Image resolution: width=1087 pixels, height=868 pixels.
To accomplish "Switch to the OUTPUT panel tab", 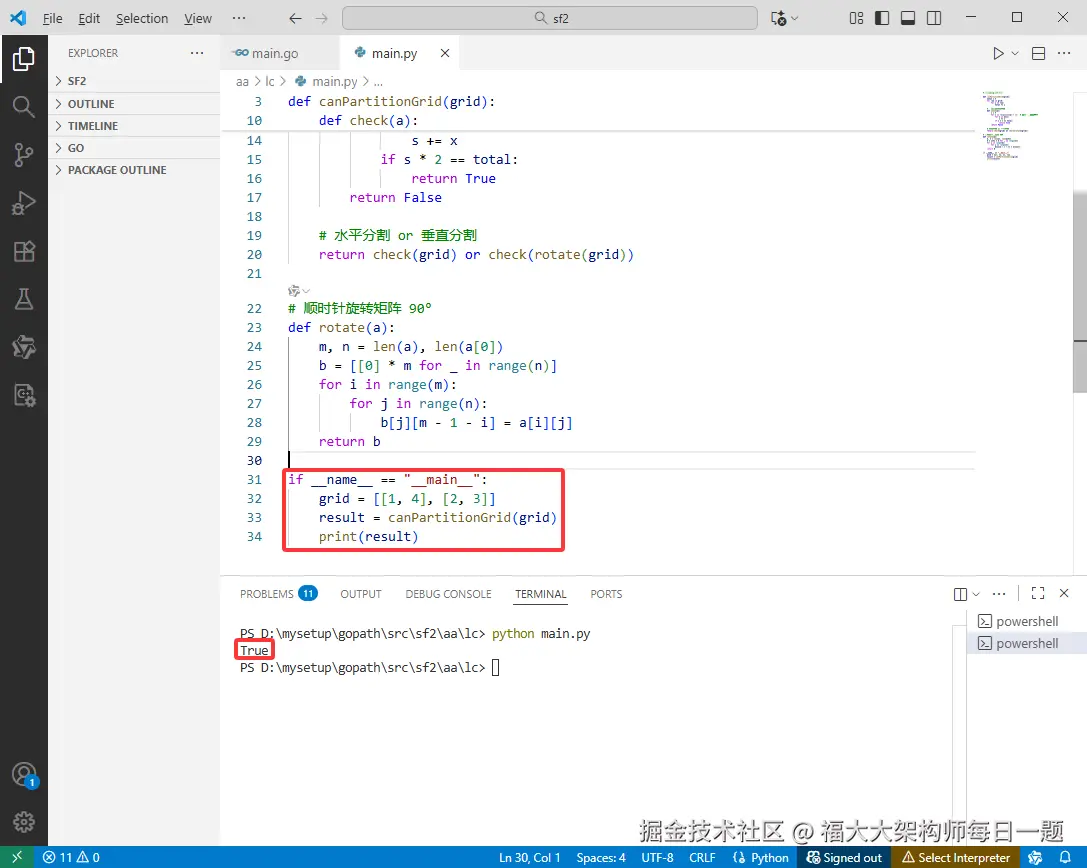I will 360,594.
